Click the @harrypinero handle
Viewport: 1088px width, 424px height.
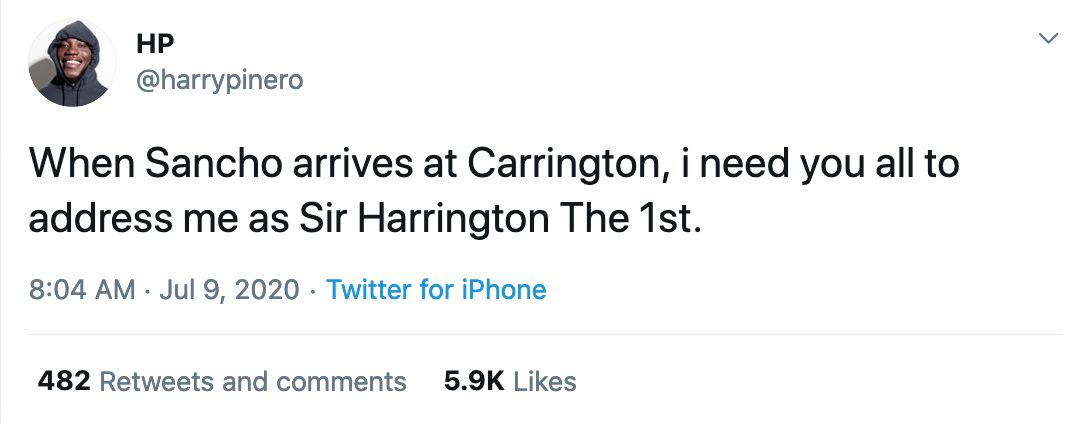217,81
